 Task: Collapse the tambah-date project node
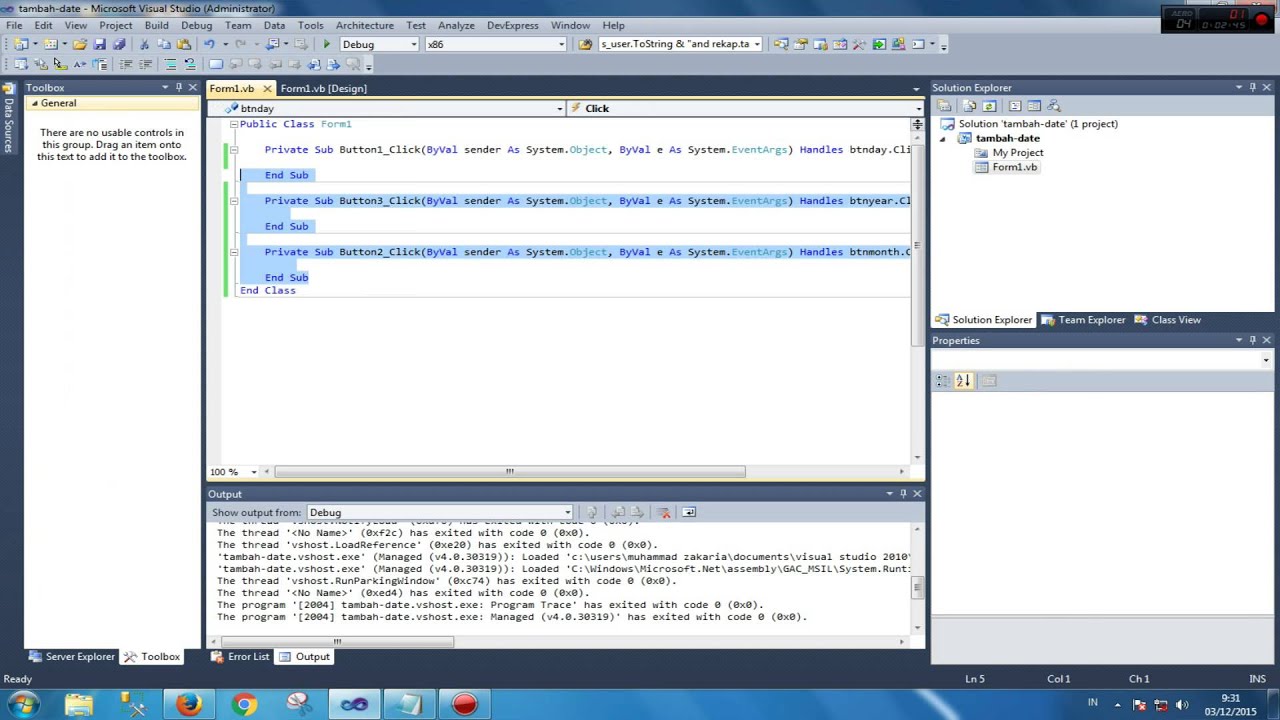(942, 139)
